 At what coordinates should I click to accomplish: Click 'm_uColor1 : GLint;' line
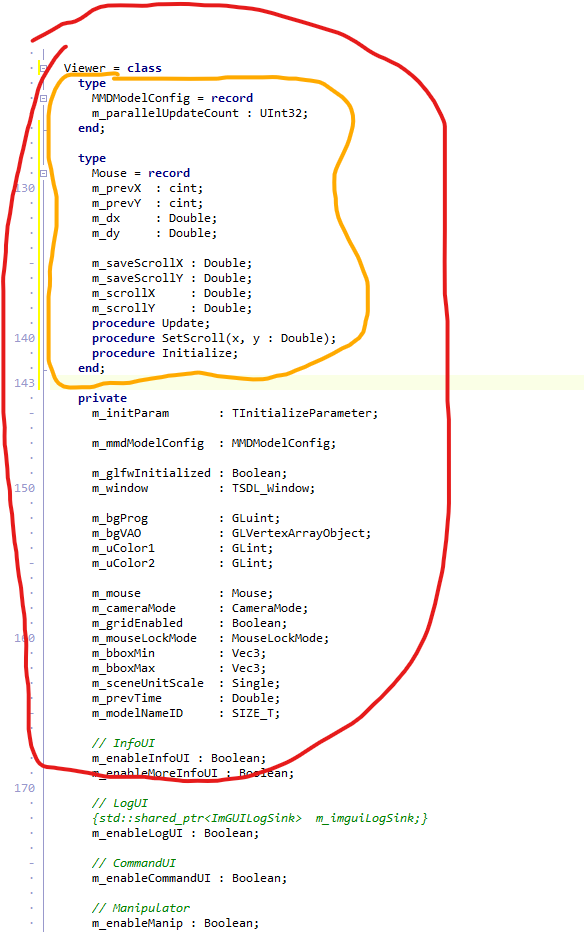182,548
